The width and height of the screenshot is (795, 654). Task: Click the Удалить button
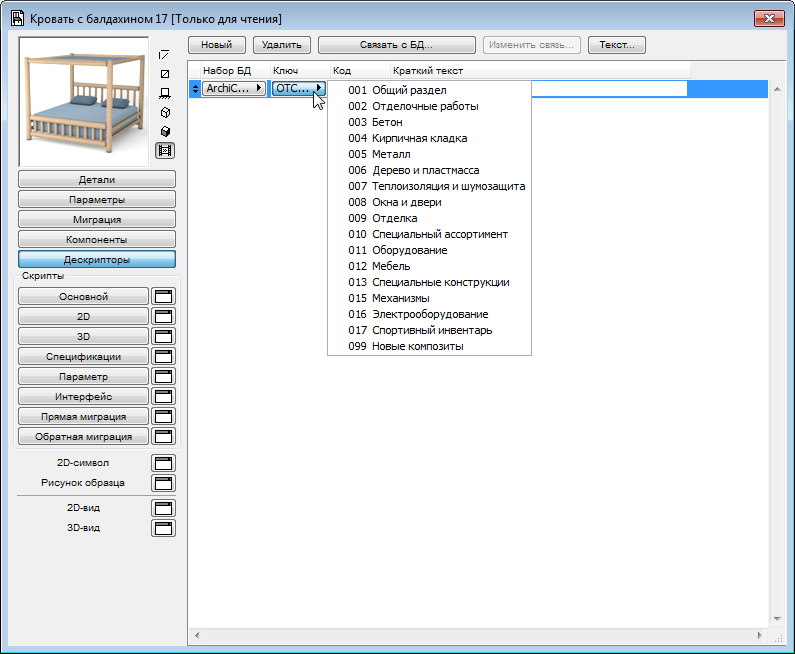click(x=281, y=45)
